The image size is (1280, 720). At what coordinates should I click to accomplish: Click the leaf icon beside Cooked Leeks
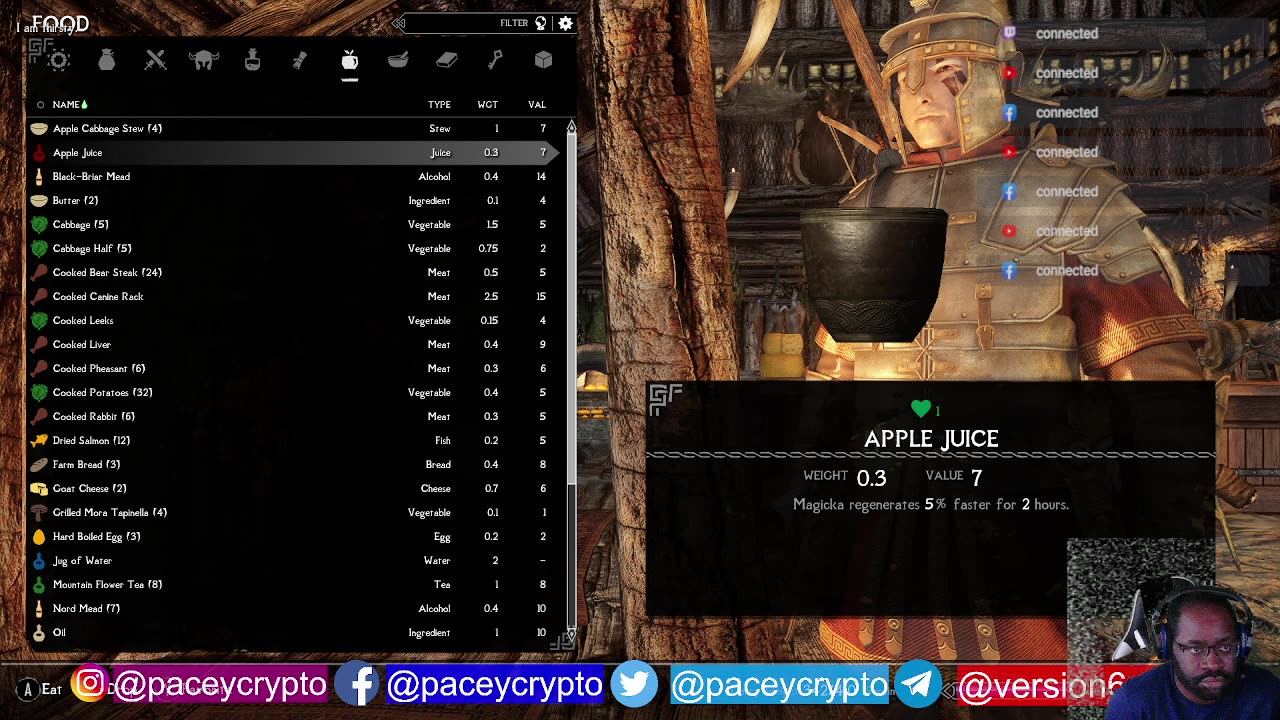(x=39, y=320)
